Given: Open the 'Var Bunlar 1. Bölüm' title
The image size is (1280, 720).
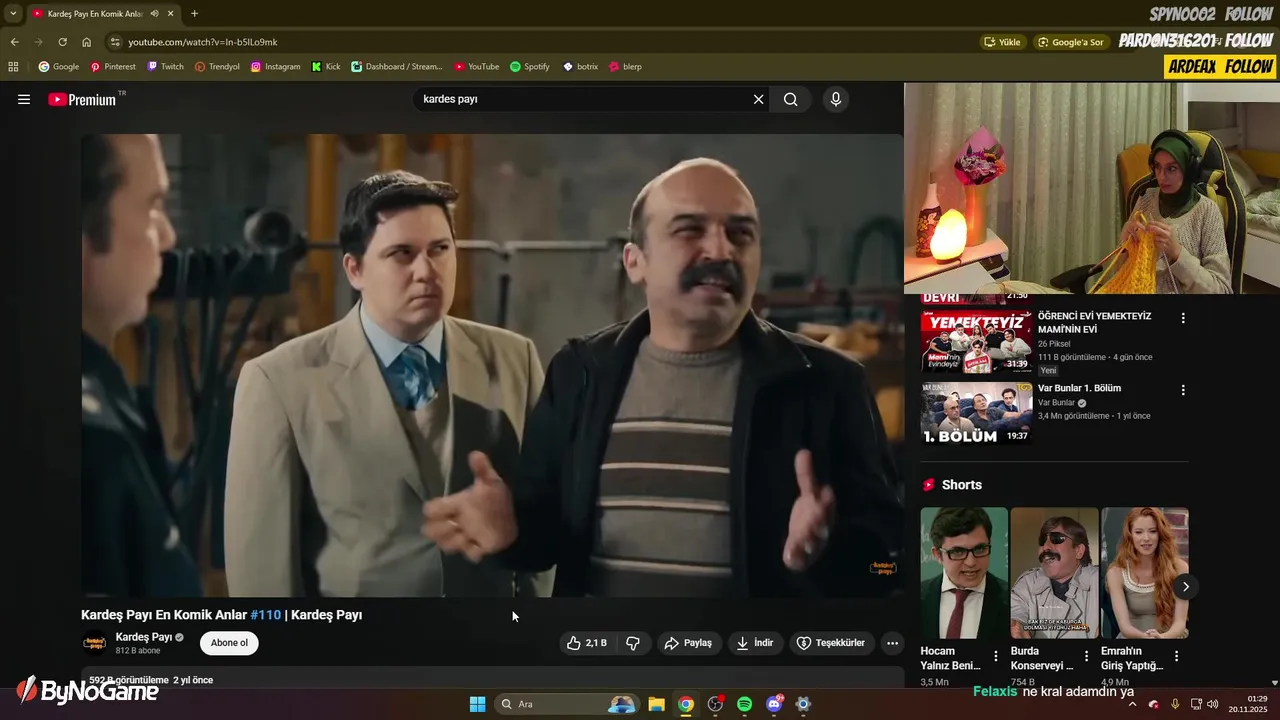Looking at the screenshot, I should click(x=1079, y=388).
